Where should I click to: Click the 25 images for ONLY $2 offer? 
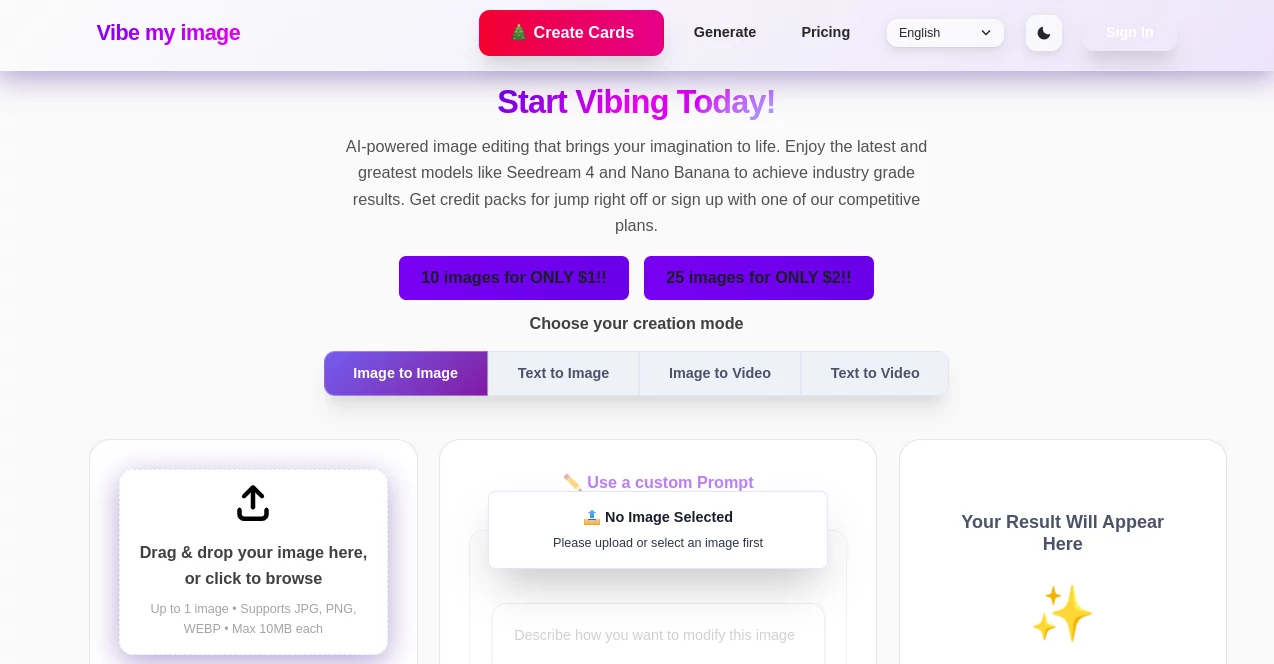758,278
